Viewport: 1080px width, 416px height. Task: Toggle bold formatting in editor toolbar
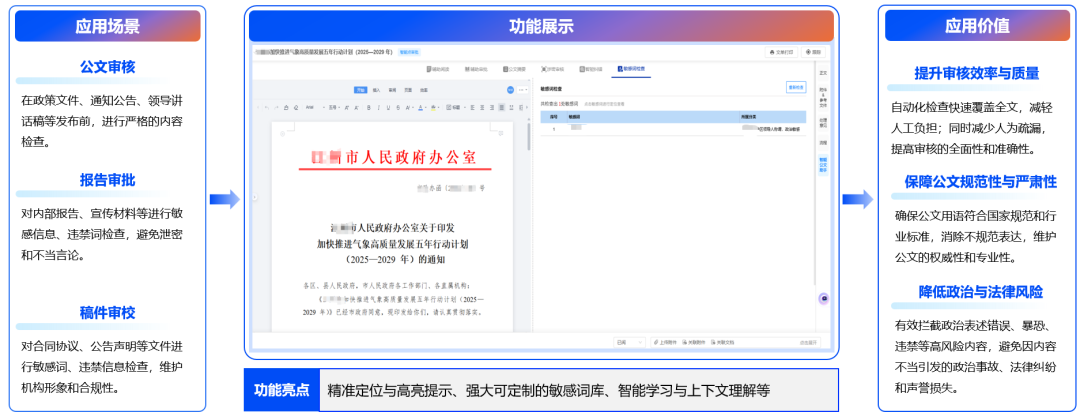coord(368,107)
